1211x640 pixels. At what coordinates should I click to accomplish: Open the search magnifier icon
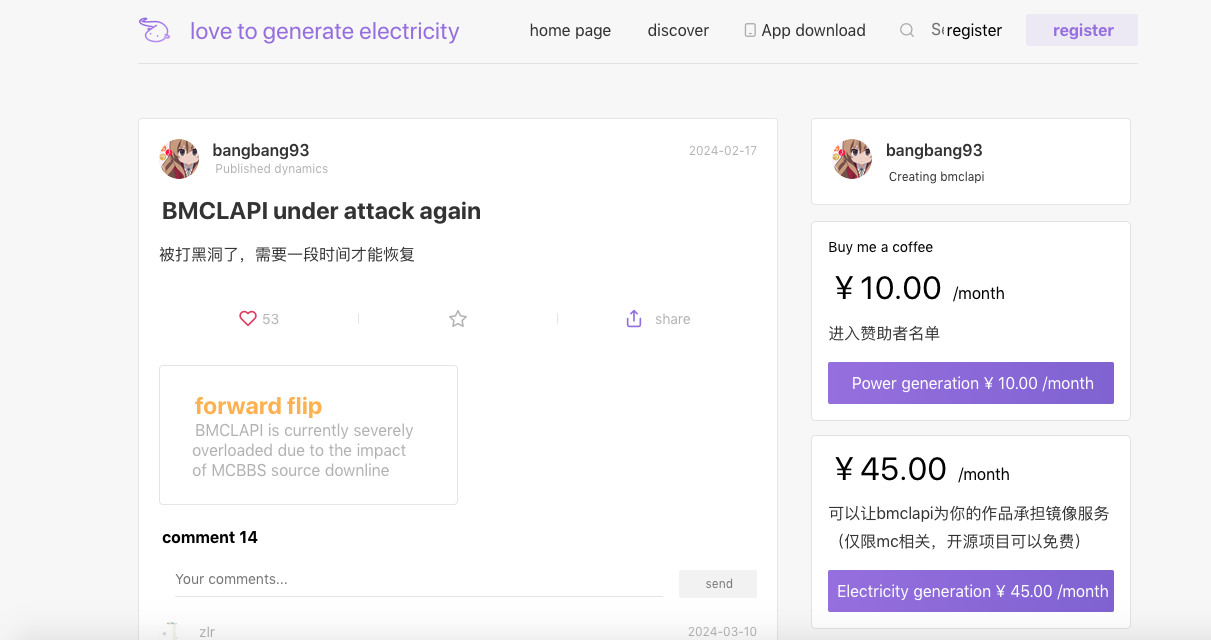coord(907,31)
